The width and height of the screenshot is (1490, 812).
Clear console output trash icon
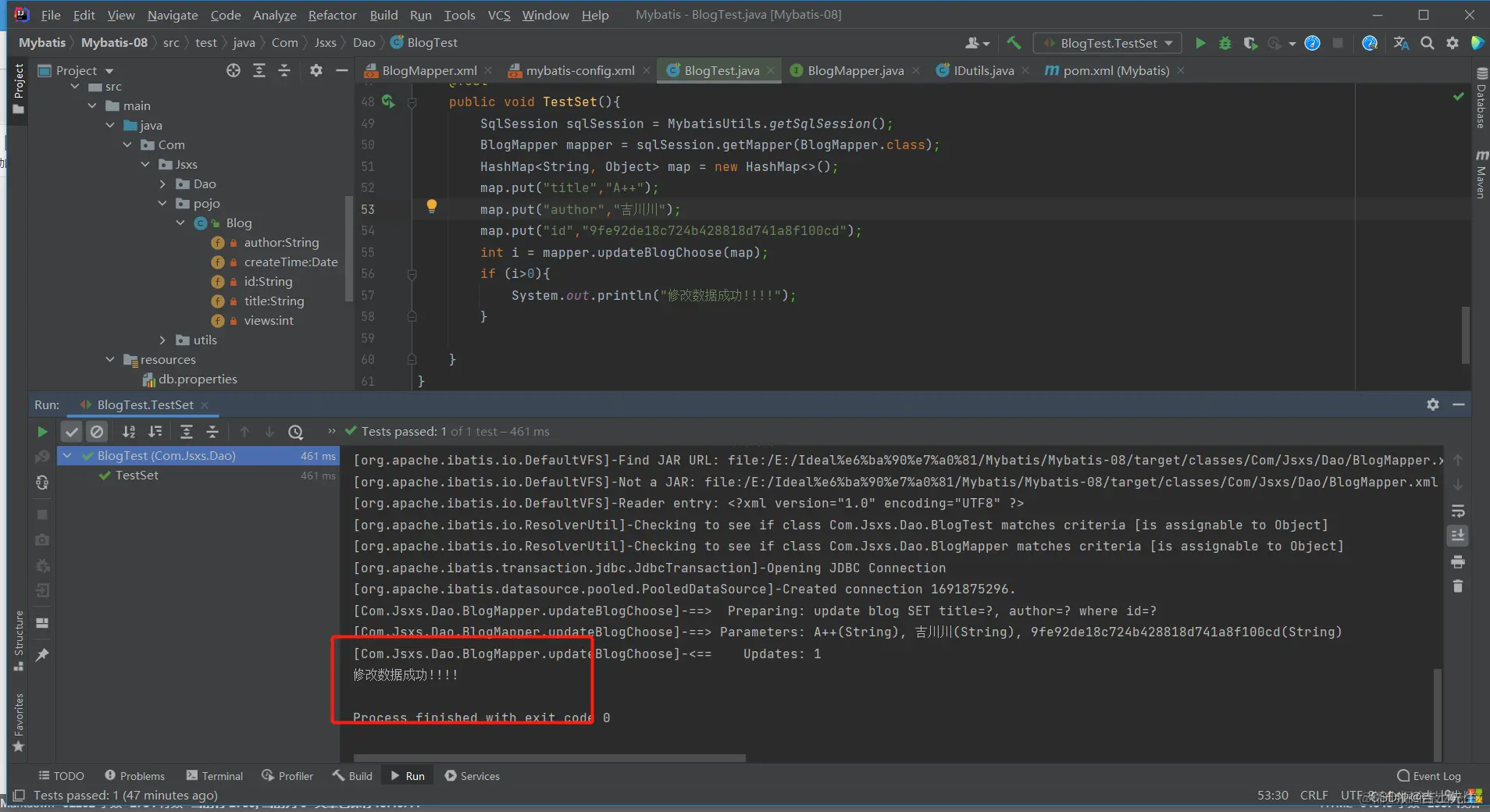[1458, 586]
